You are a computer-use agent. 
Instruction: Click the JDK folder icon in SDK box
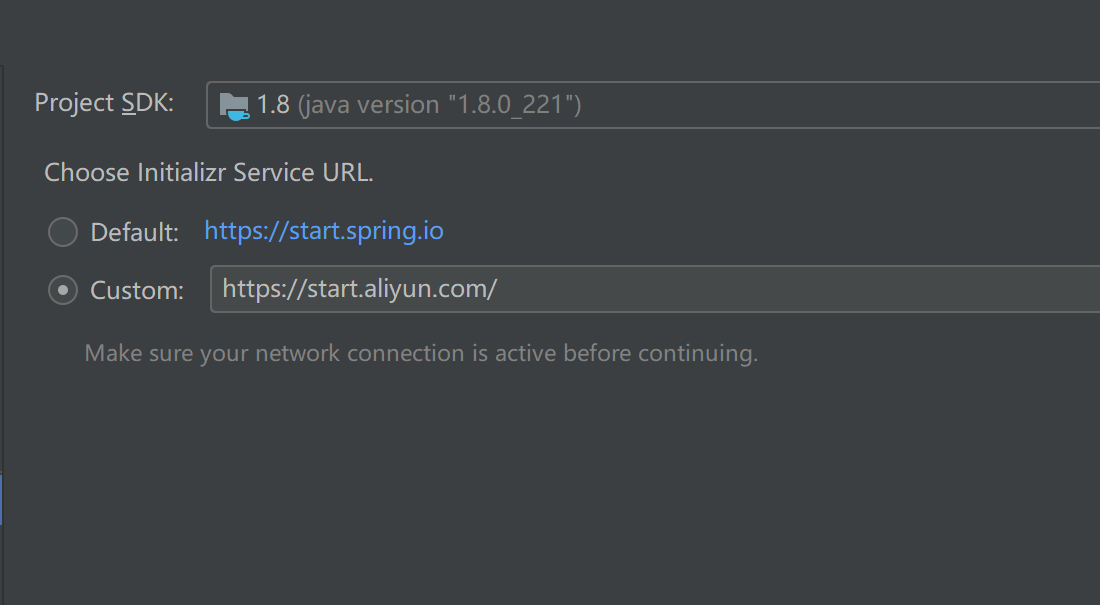click(234, 106)
